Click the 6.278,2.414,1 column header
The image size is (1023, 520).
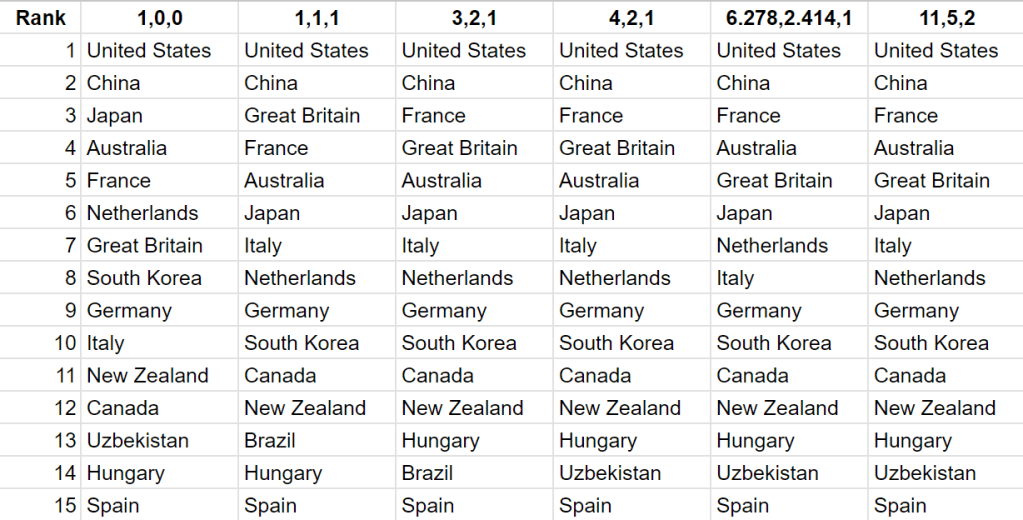pos(789,18)
